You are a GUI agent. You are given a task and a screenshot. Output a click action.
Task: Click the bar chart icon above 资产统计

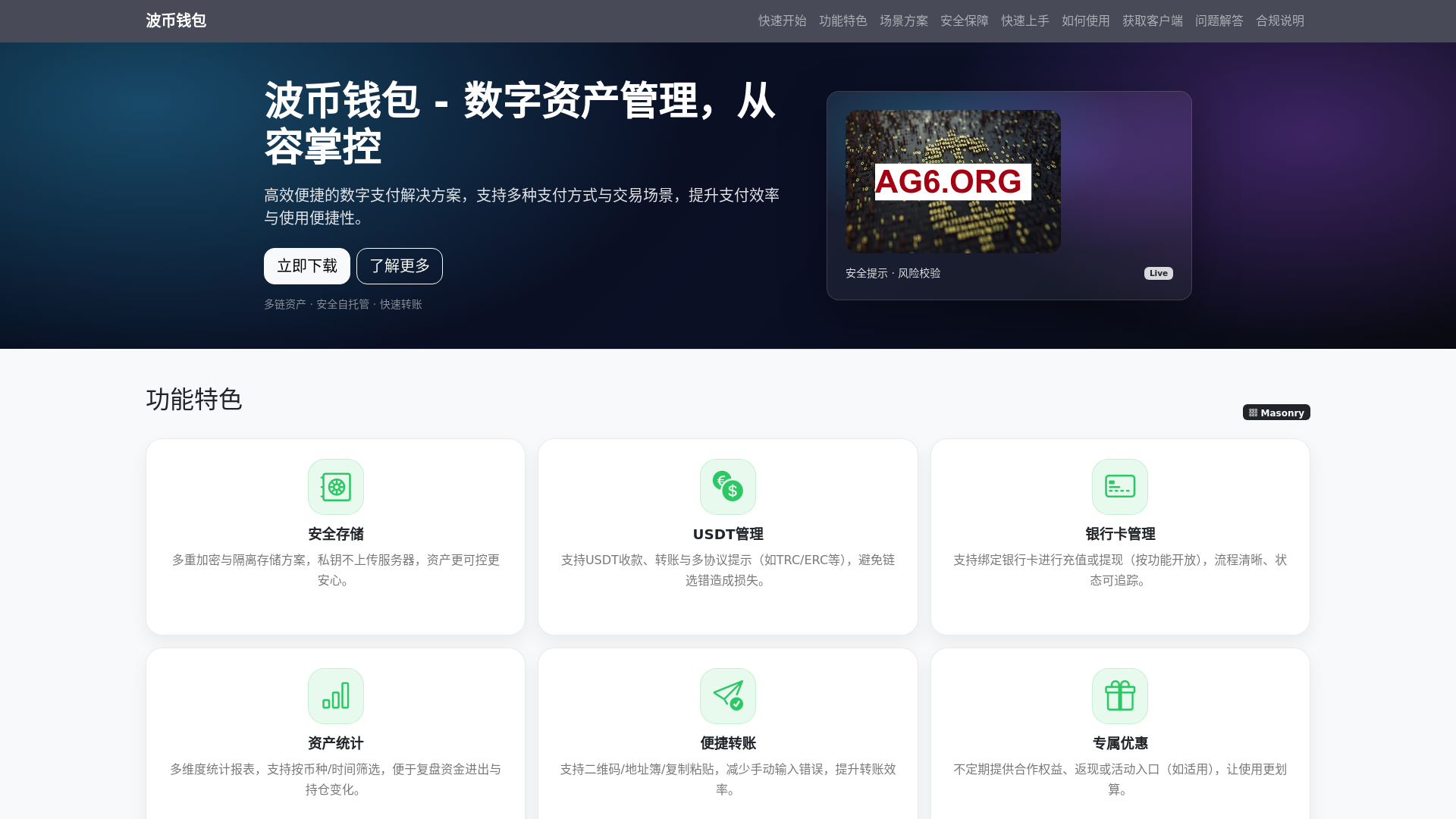tap(336, 696)
